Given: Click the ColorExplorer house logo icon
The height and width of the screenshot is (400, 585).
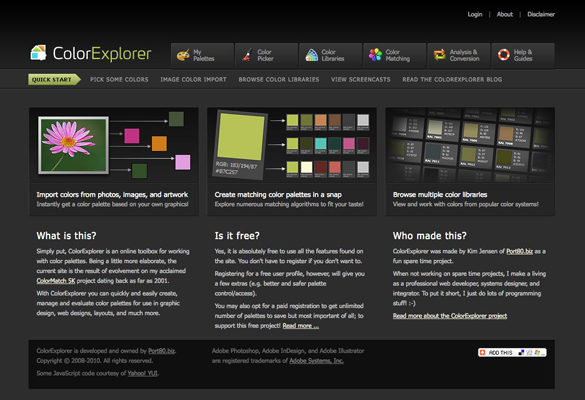Looking at the screenshot, I should tap(38, 53).
